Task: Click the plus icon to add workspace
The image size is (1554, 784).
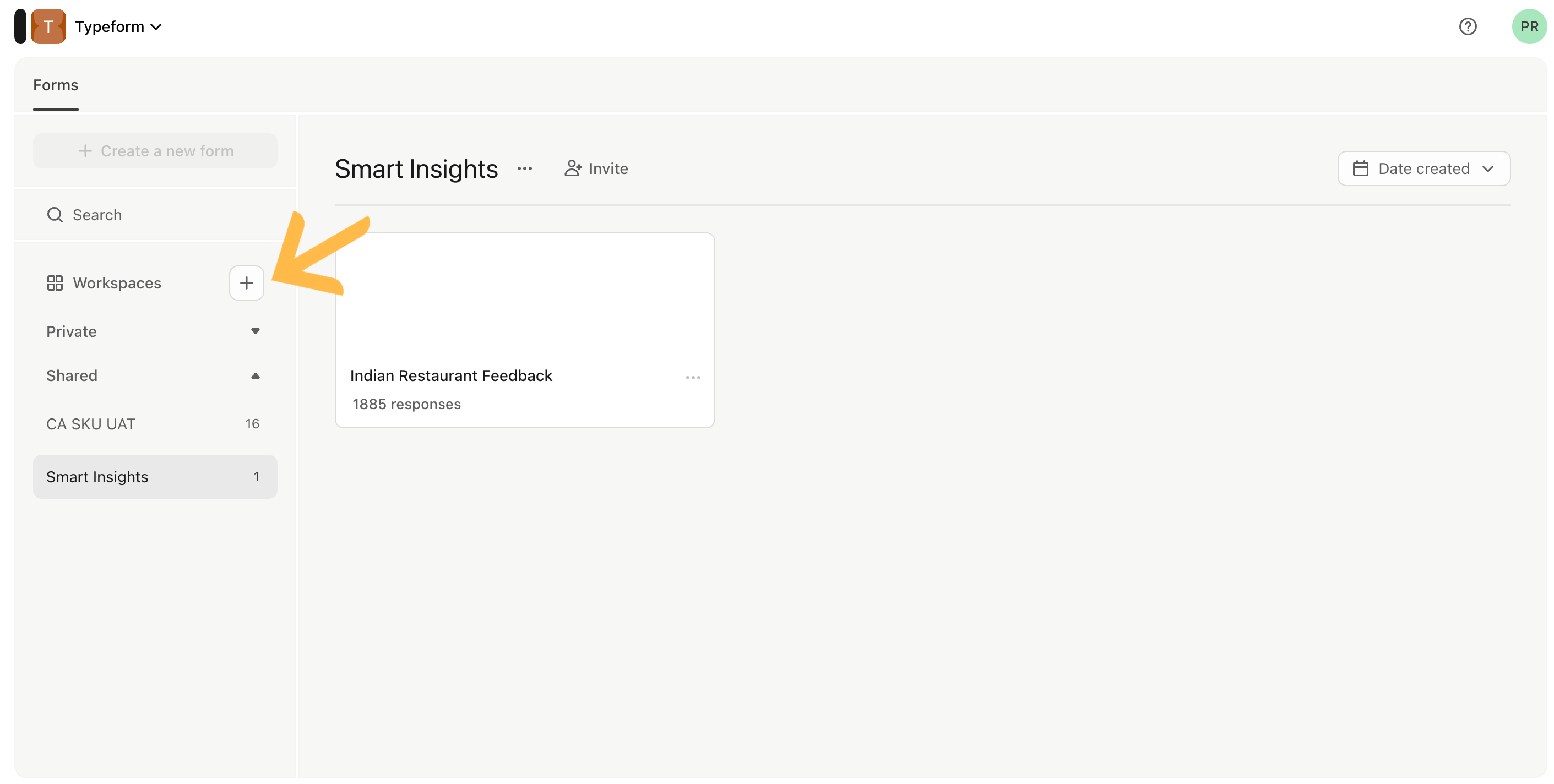Action: 246,283
